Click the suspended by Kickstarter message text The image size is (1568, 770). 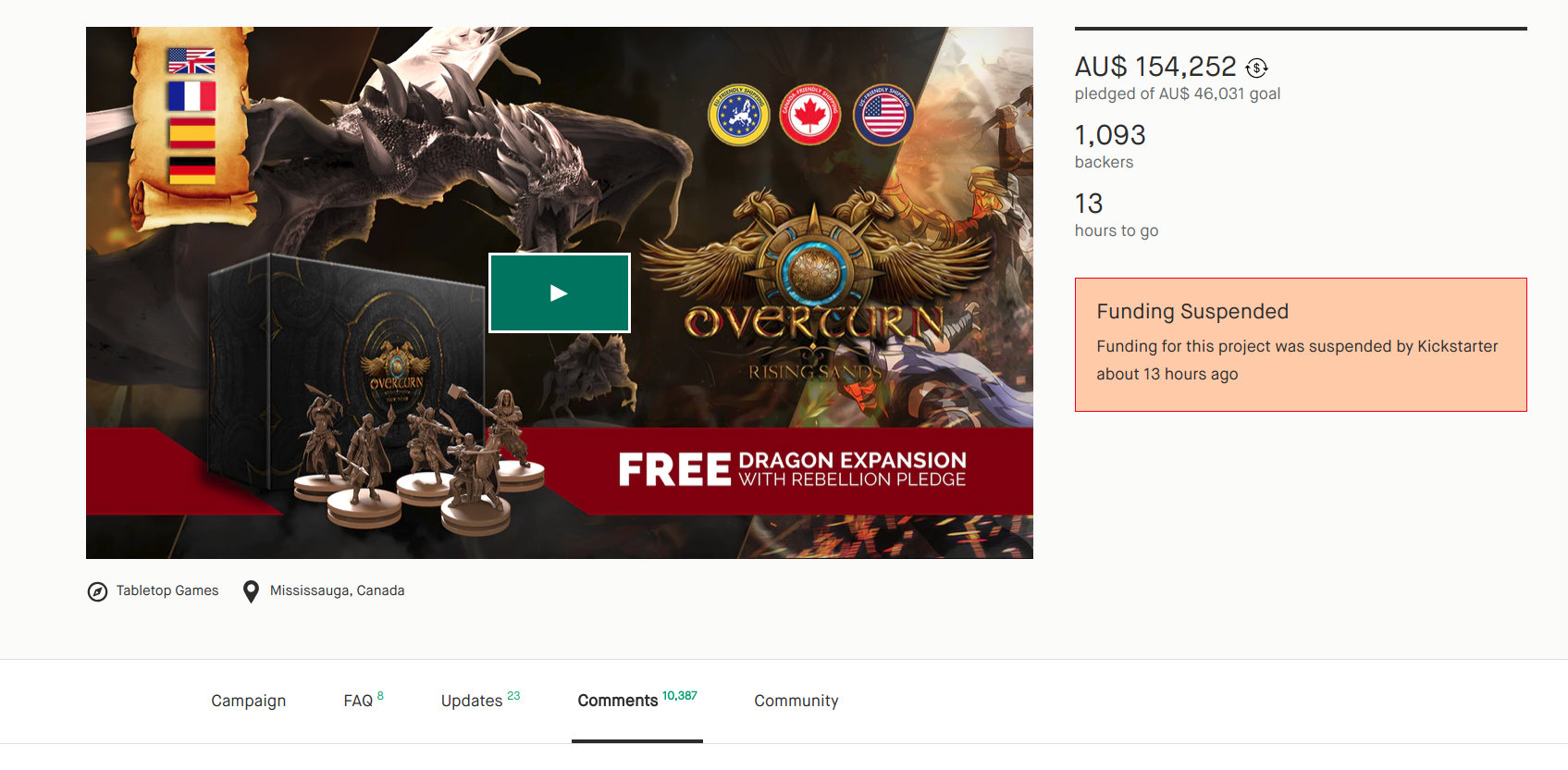click(1297, 360)
